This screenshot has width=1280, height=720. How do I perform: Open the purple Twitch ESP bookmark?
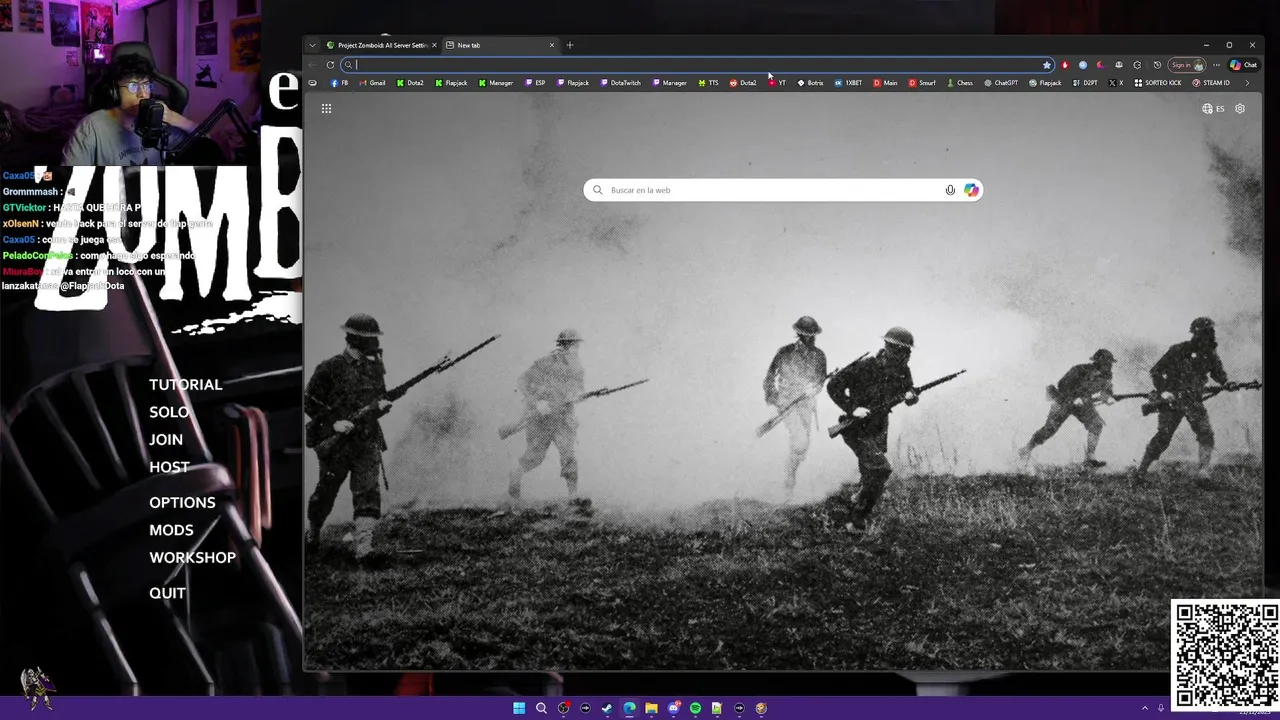point(535,83)
